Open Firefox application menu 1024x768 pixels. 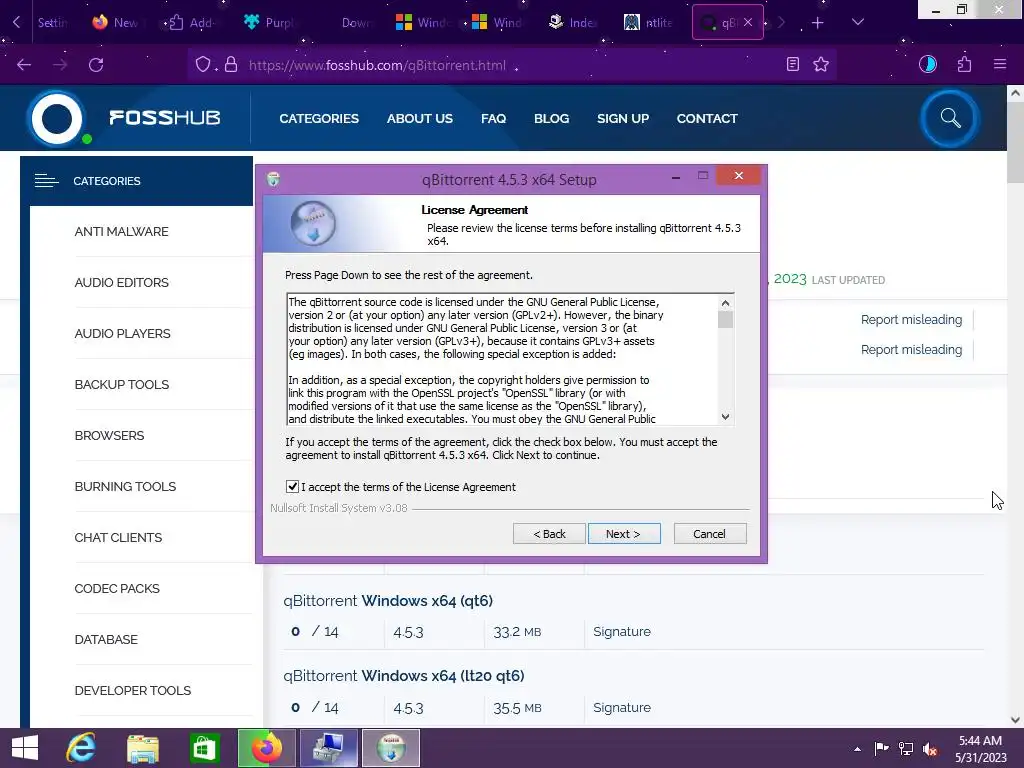coord(1000,64)
